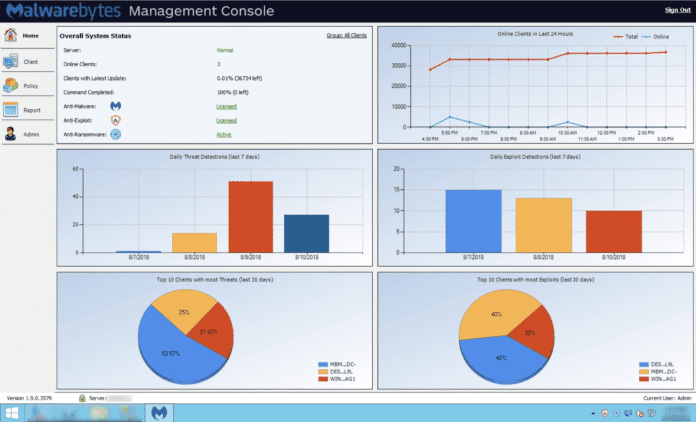This screenshot has width=696, height=422.
Task: Click the Anti-Exploit Licensed link
Action: click(x=226, y=120)
